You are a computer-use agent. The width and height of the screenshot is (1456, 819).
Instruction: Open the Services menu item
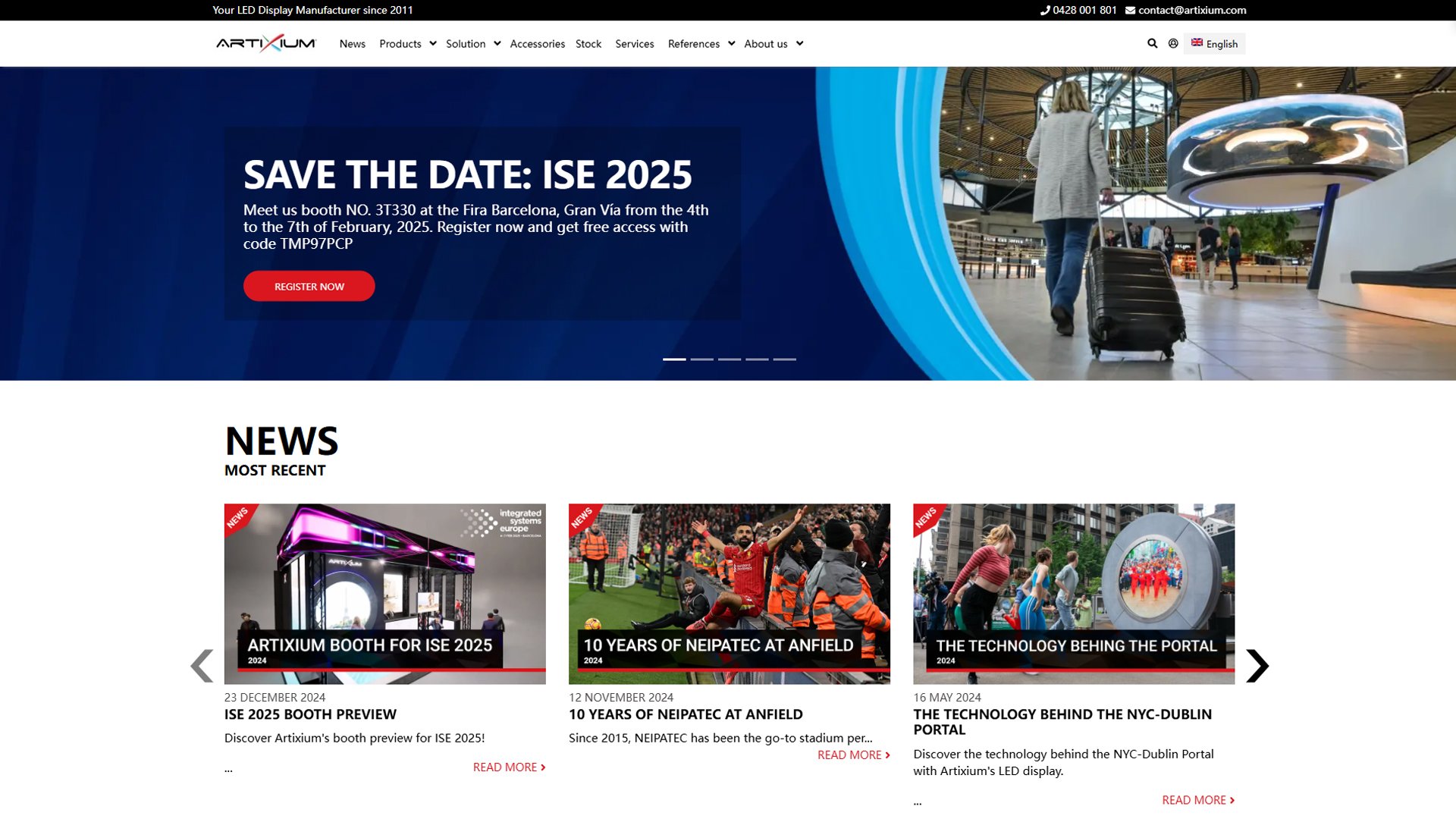click(634, 43)
